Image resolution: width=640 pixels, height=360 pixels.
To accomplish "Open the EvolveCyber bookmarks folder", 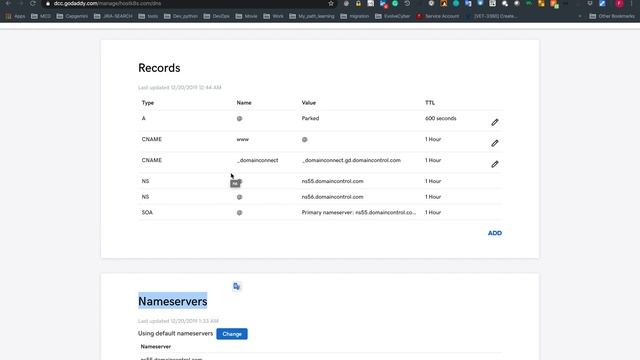I will pyautogui.click(x=393, y=16).
